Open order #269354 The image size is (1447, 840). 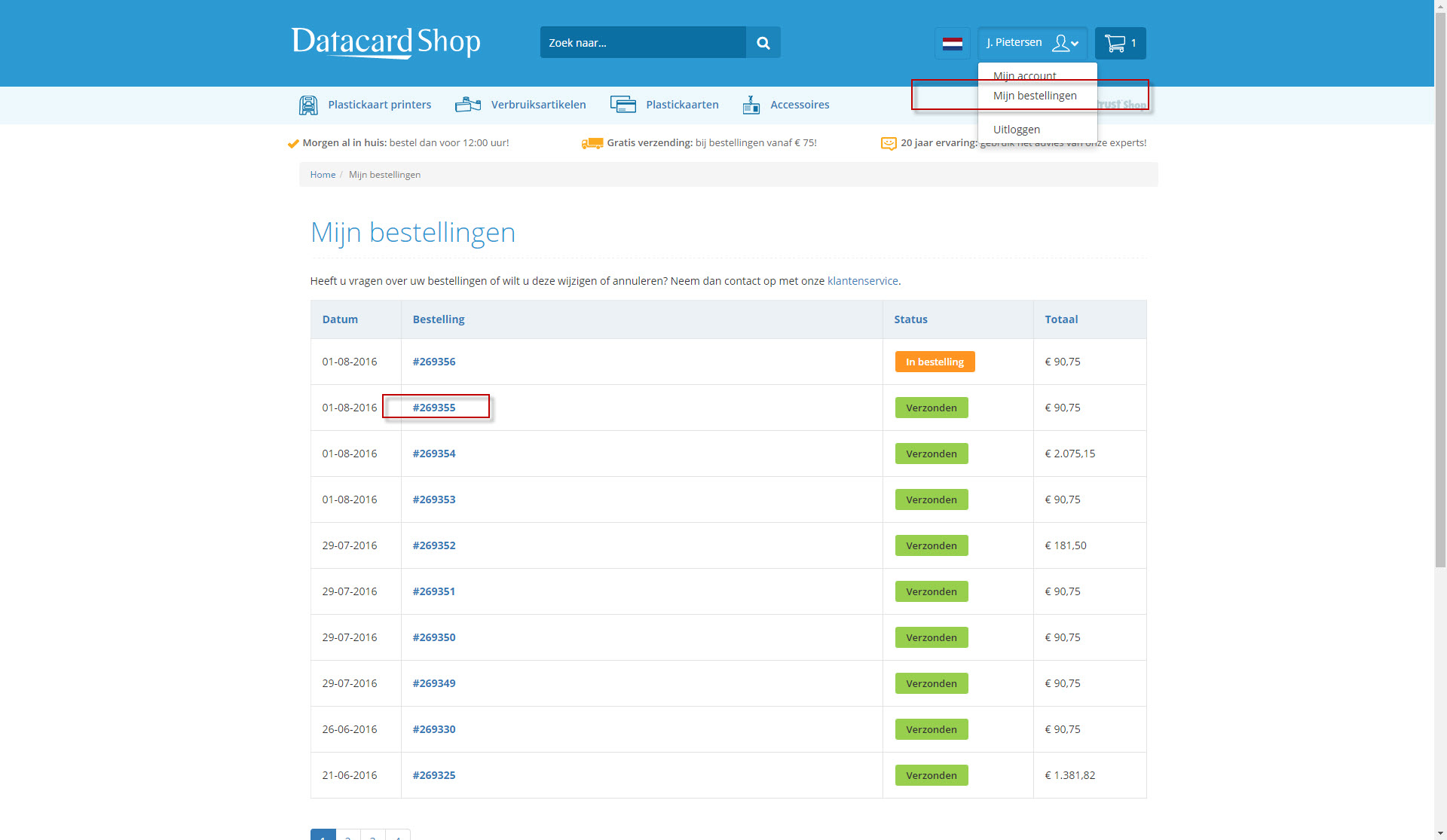[434, 454]
